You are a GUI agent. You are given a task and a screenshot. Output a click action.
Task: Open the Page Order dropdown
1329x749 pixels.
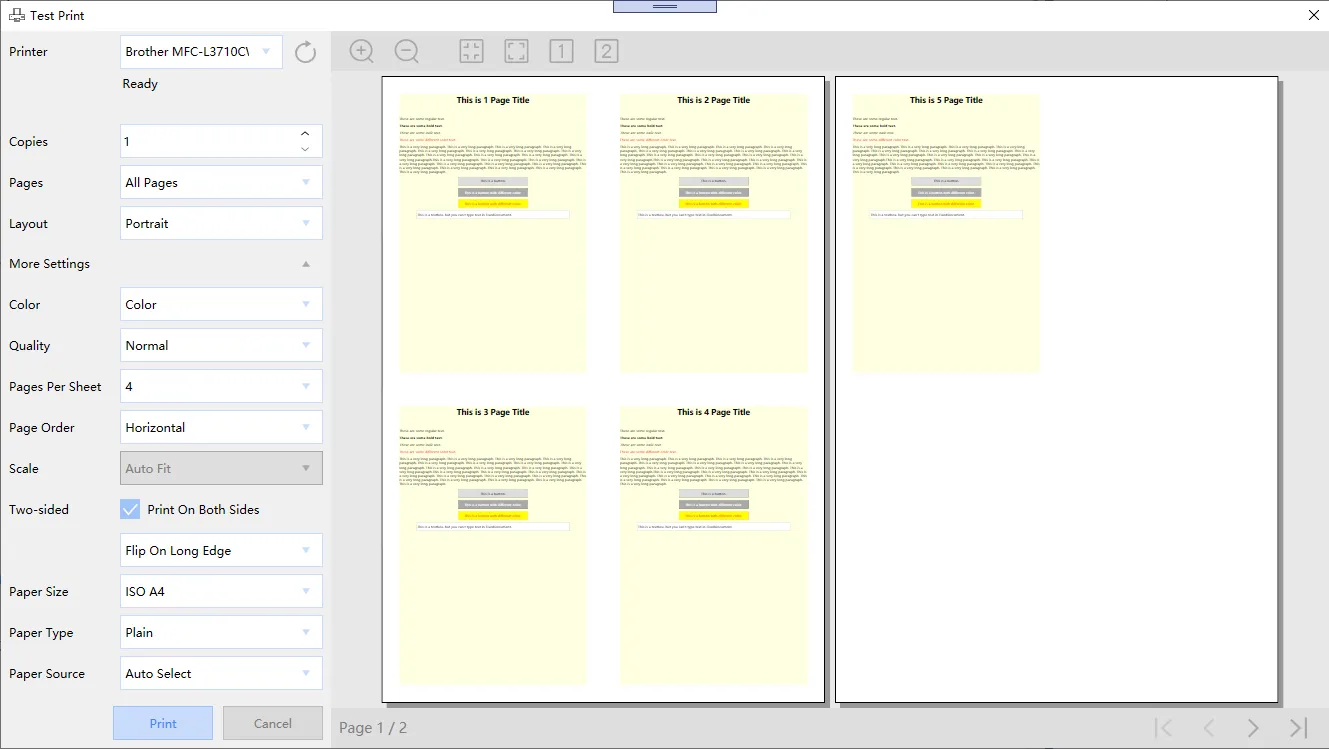click(221, 428)
